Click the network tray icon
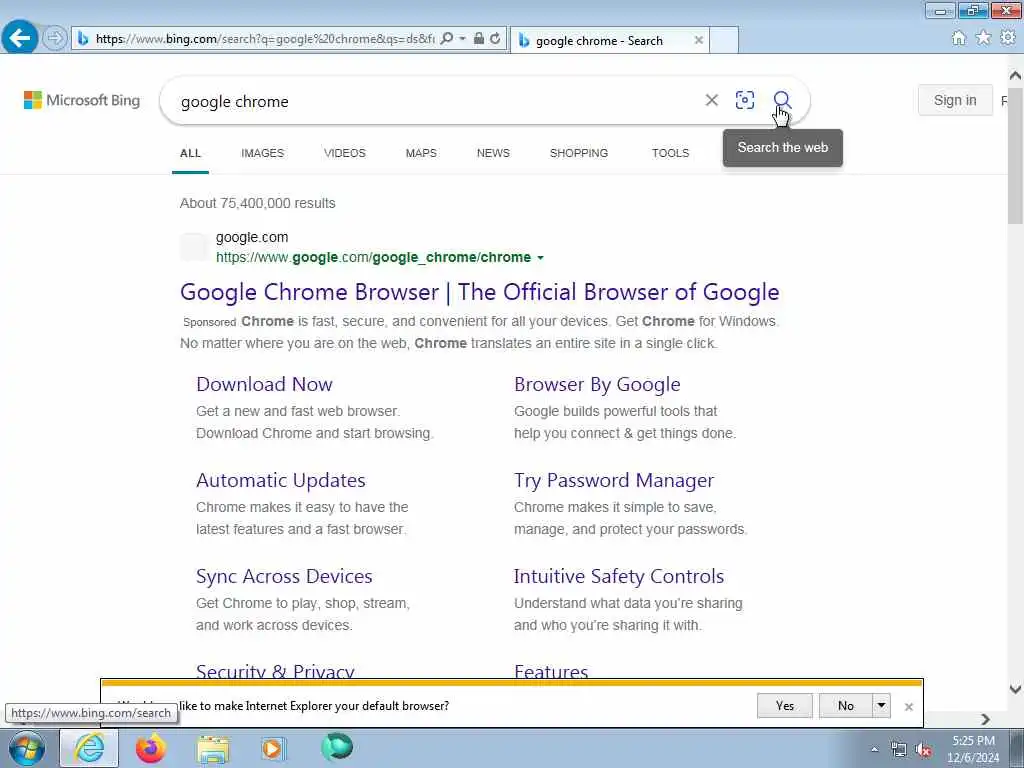The height and width of the screenshot is (768, 1024). click(x=899, y=750)
